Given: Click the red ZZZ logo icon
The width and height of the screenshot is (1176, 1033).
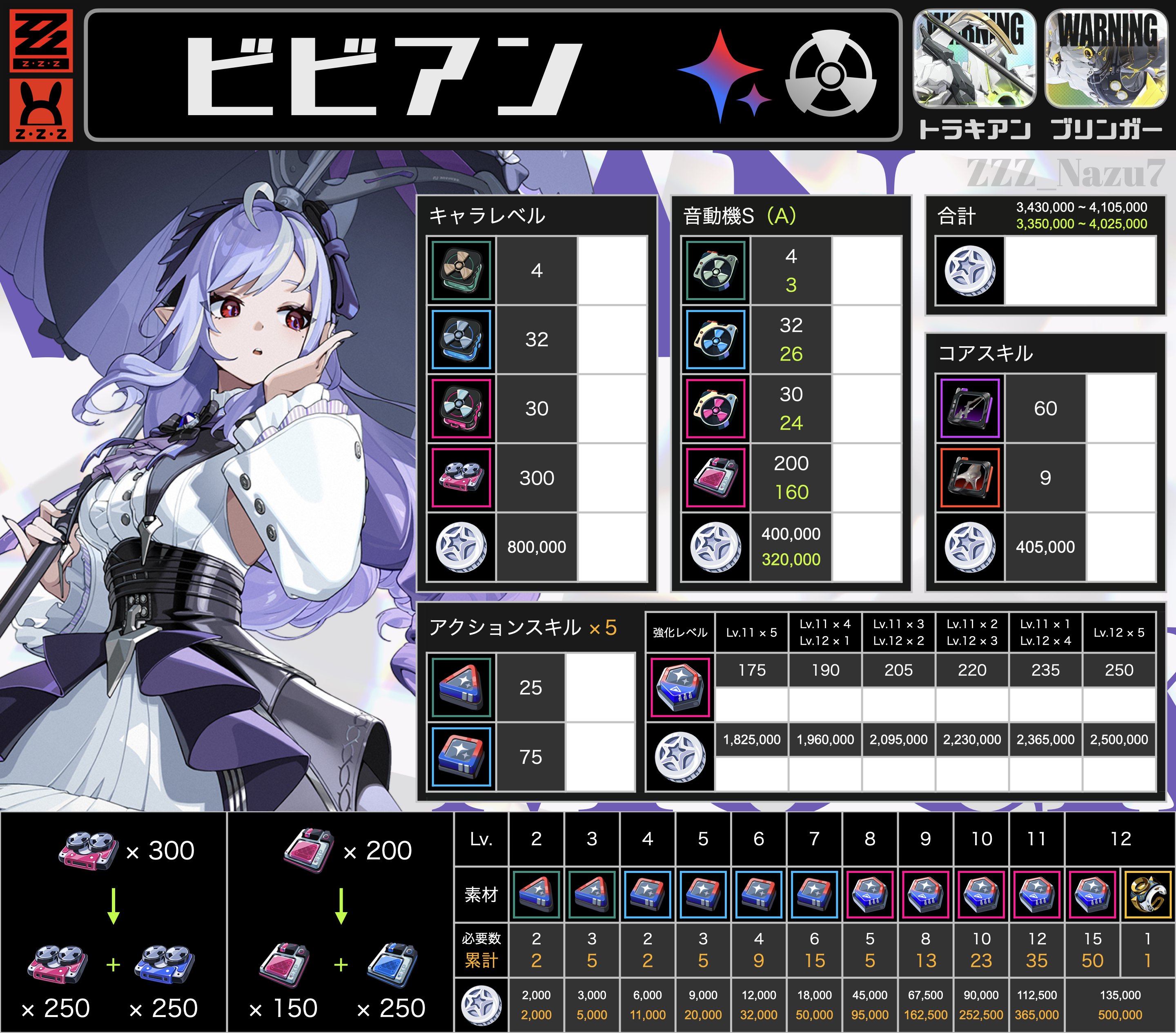Looking at the screenshot, I should 41,40.
